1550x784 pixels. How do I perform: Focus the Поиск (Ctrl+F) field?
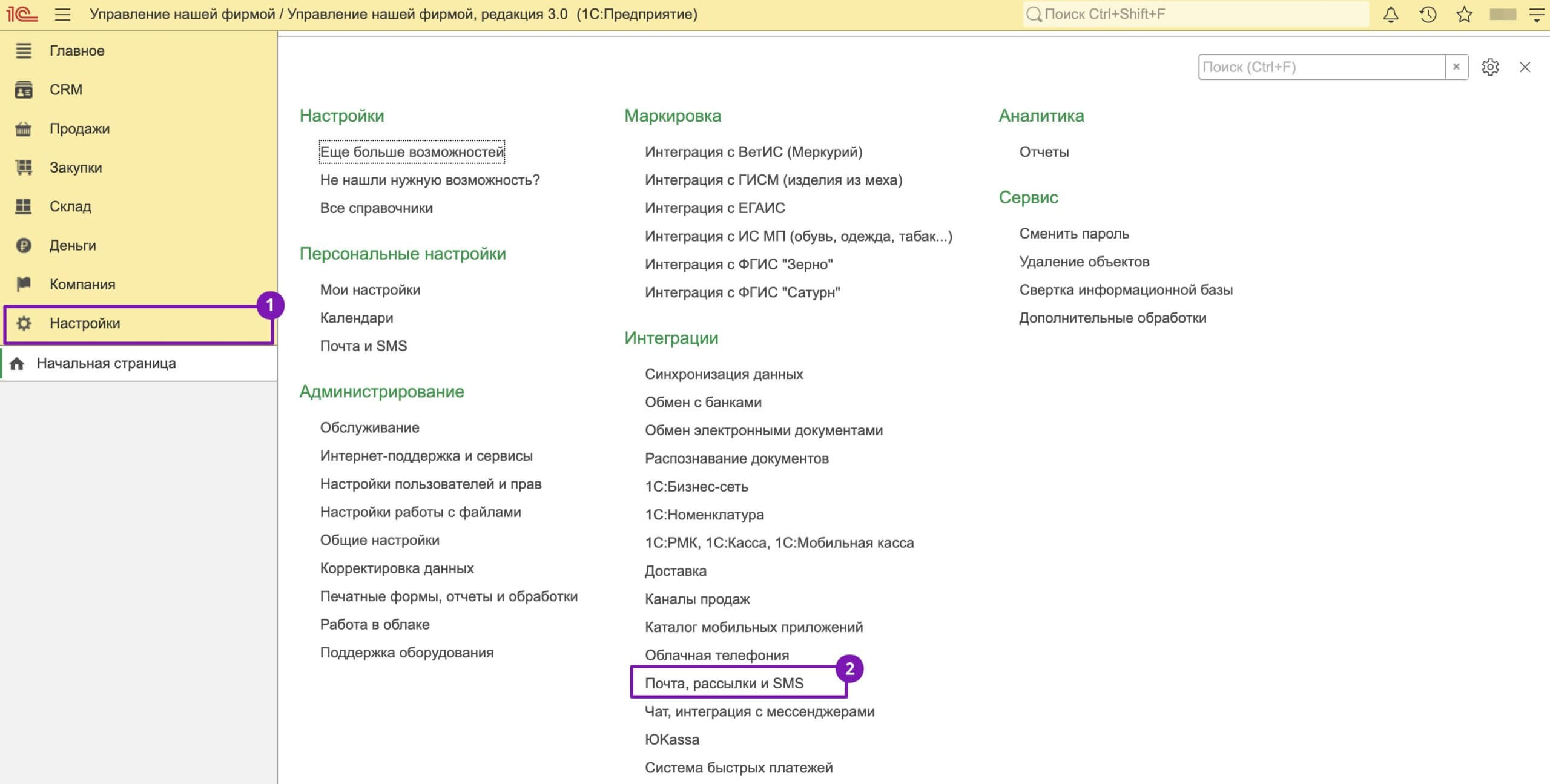(x=1322, y=67)
